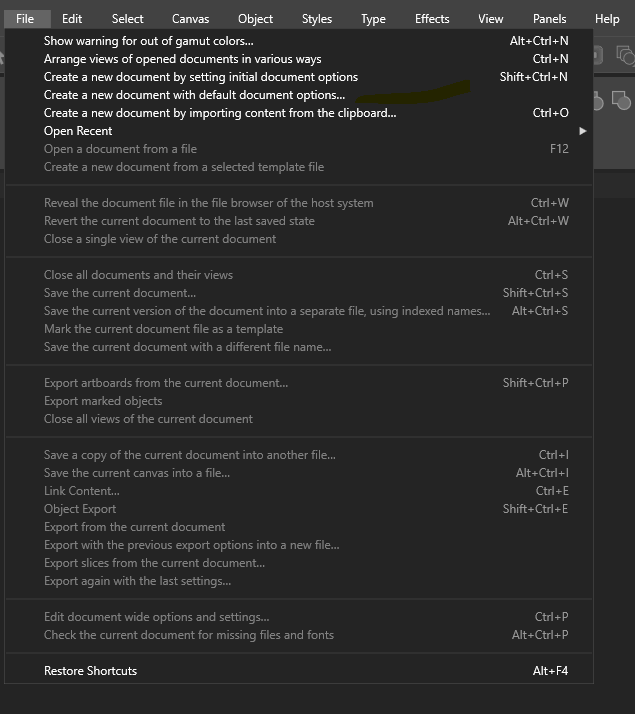Open the Object menu
Screen dimensions: 635x714
coord(255,19)
